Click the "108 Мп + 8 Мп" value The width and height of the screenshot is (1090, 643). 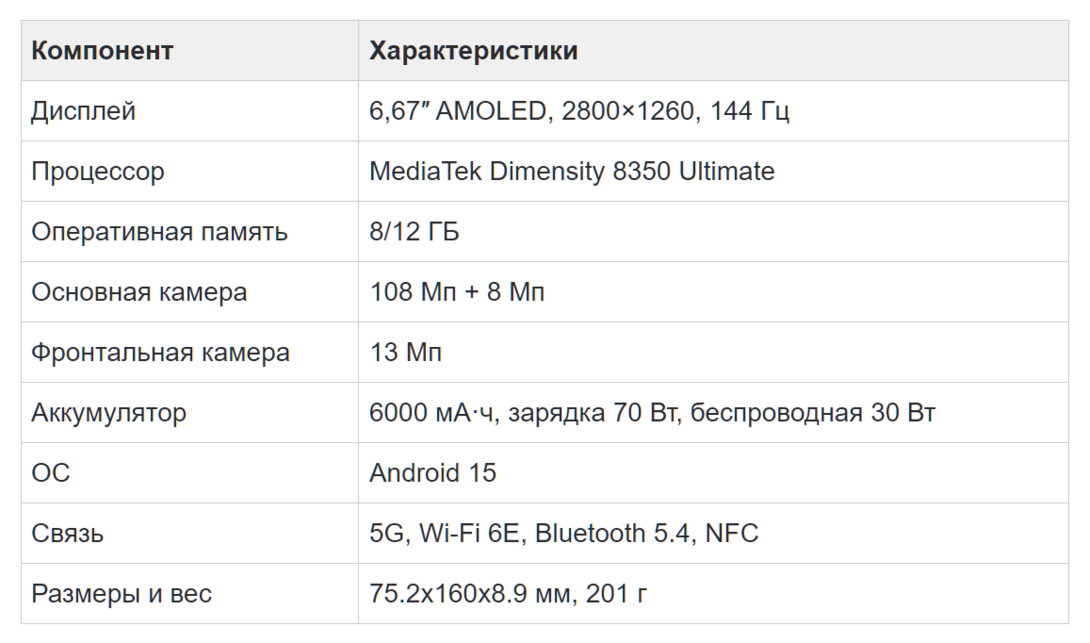coord(457,292)
